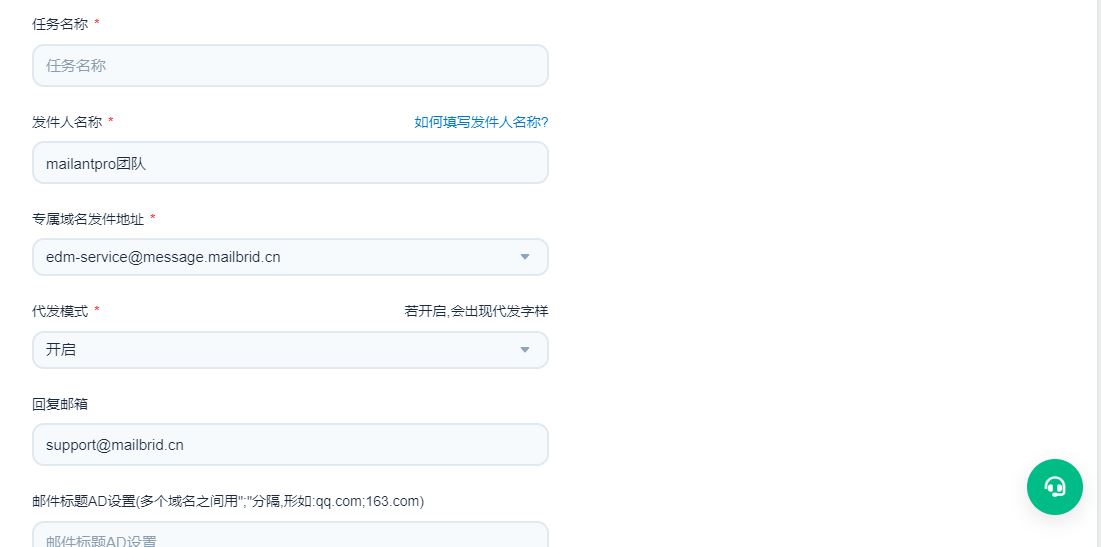
Task: Click the hint text 若开启,会出现代发字样
Action: [476, 311]
